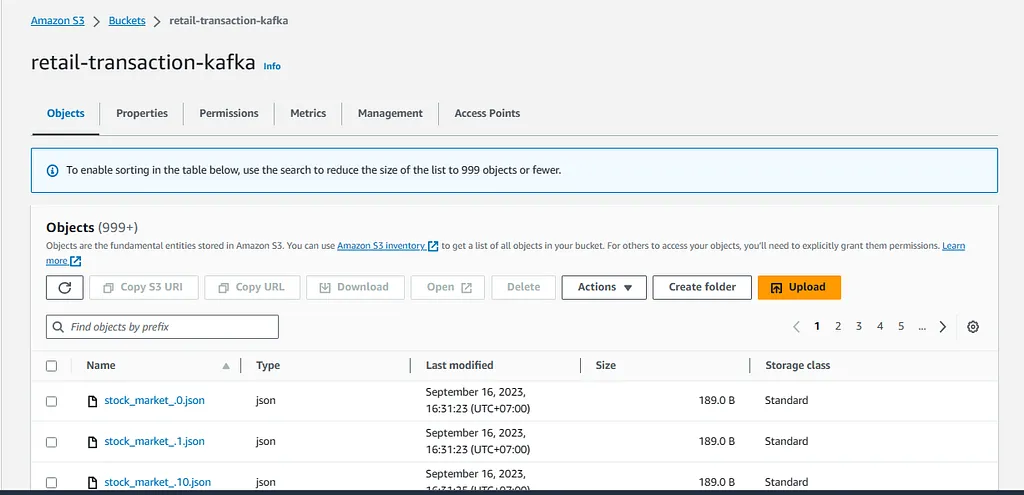Select the stock_market_.0.json checkbox

coord(52,402)
